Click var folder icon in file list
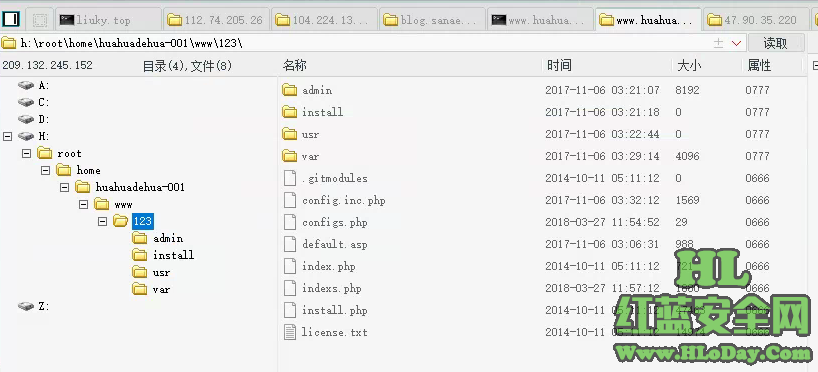818x372 pixels. click(290, 156)
